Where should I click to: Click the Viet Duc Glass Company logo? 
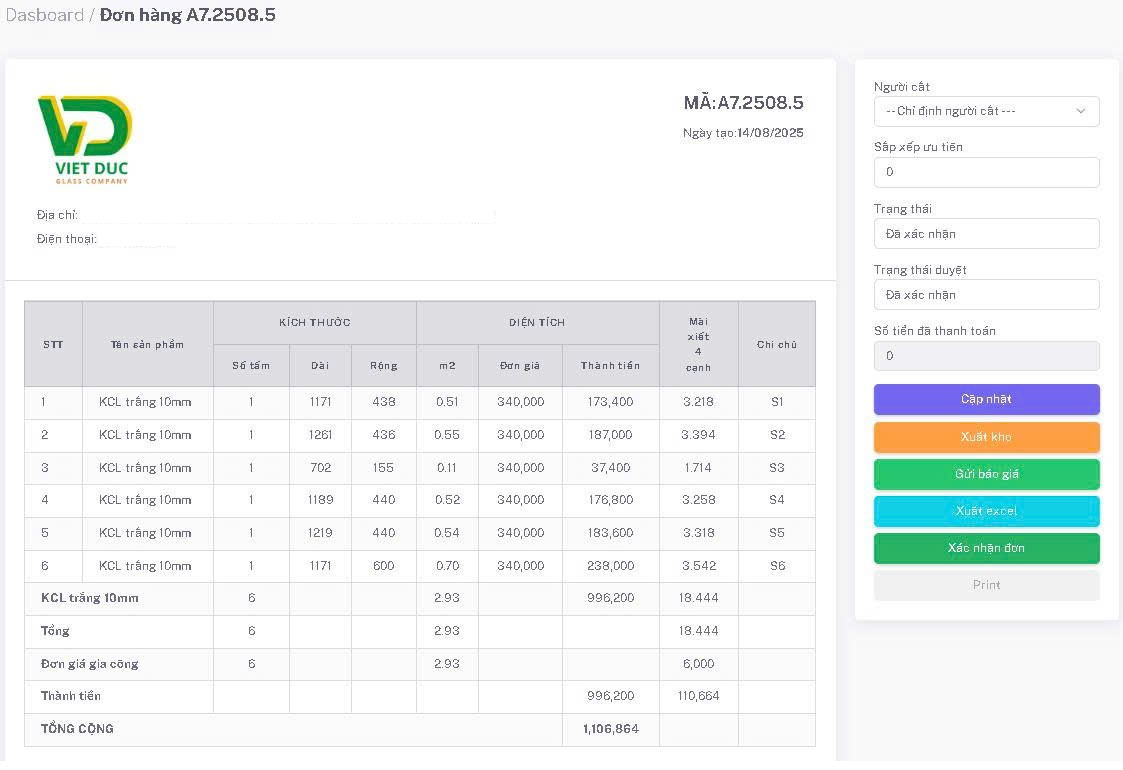(x=85, y=139)
